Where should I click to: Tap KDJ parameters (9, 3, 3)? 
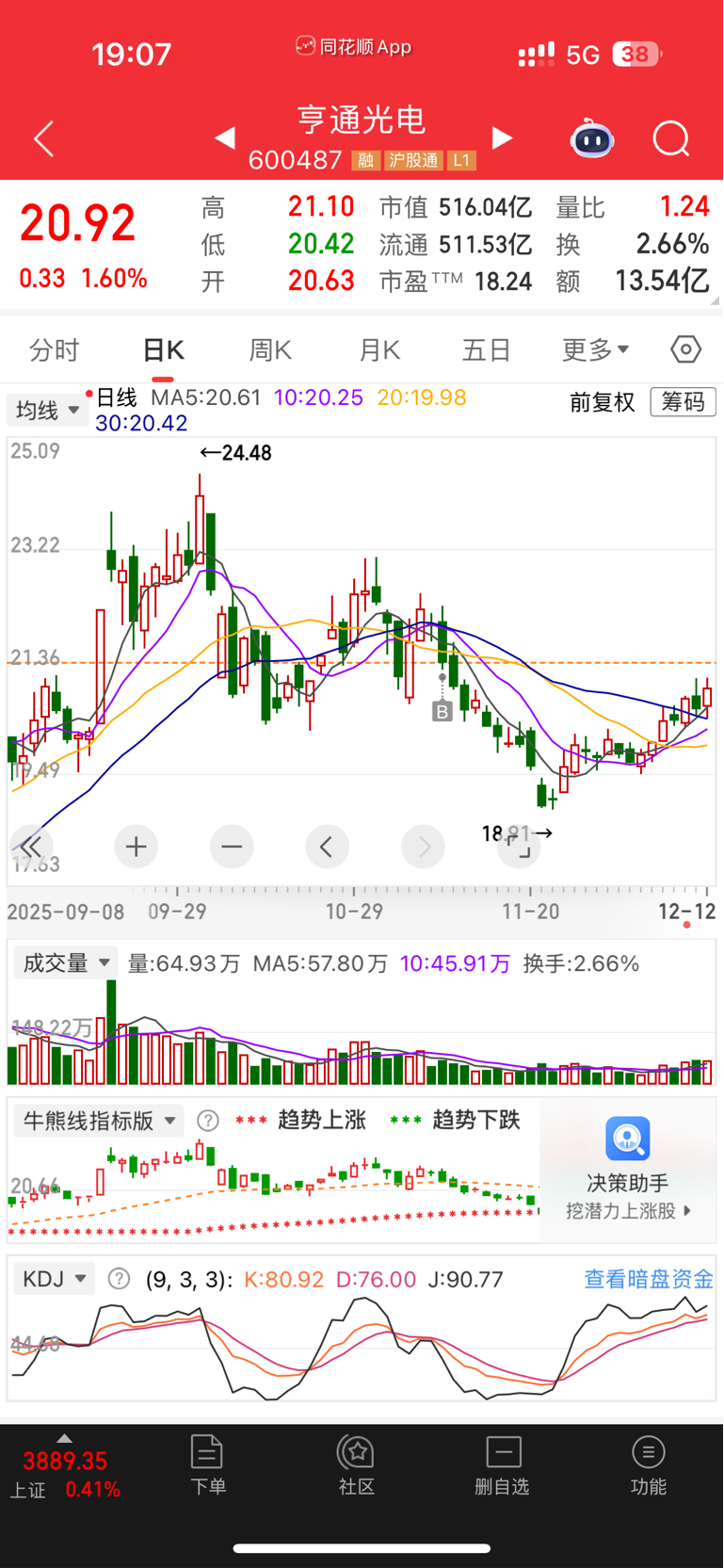pos(189,1280)
